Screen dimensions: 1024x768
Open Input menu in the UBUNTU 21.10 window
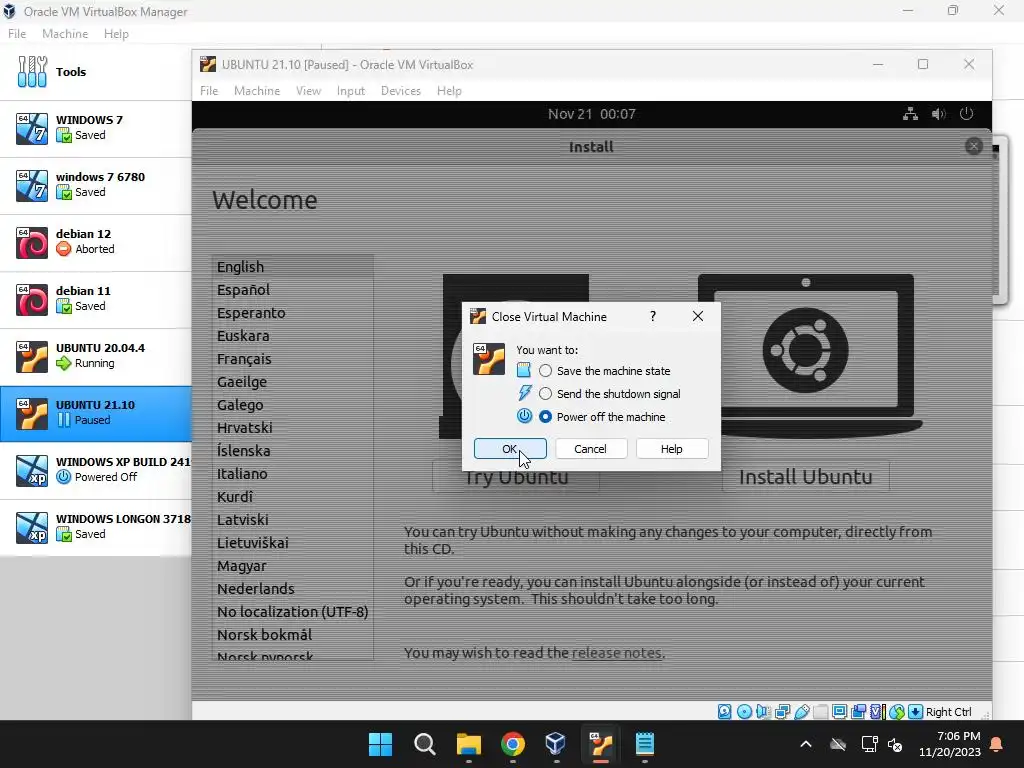coord(351,91)
